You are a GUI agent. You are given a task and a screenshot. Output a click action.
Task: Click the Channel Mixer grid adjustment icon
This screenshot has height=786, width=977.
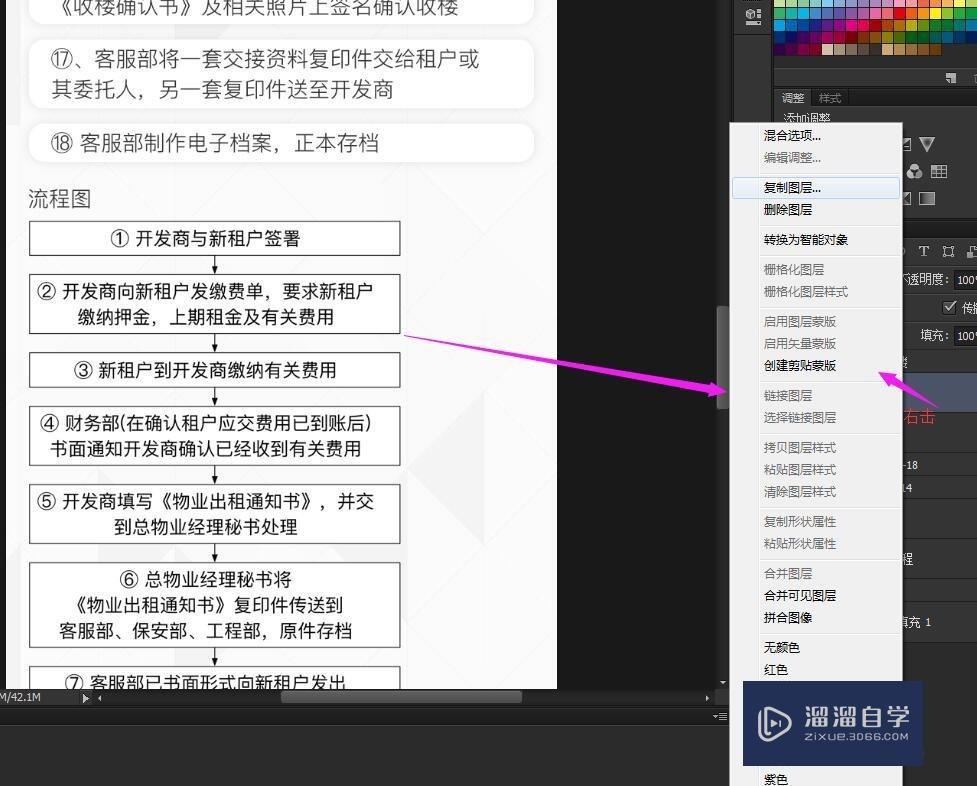[x=940, y=171]
